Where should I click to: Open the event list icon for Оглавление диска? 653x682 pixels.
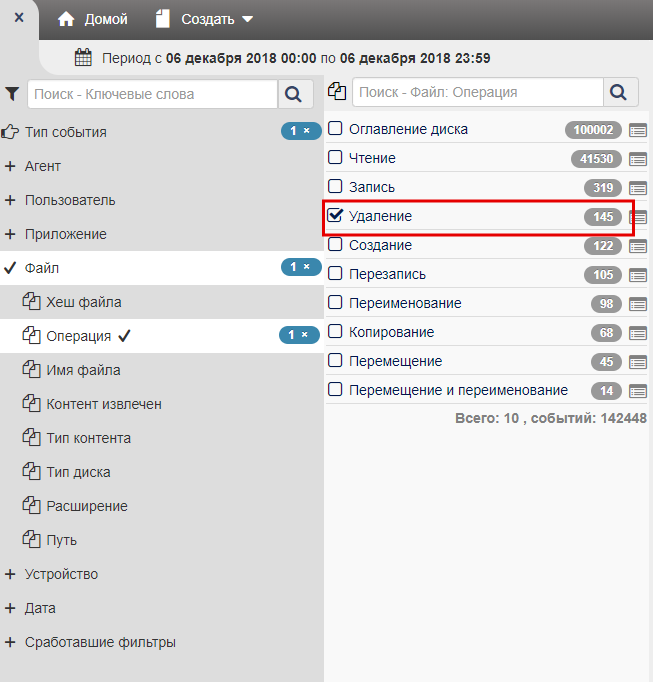pyautogui.click(x=638, y=130)
